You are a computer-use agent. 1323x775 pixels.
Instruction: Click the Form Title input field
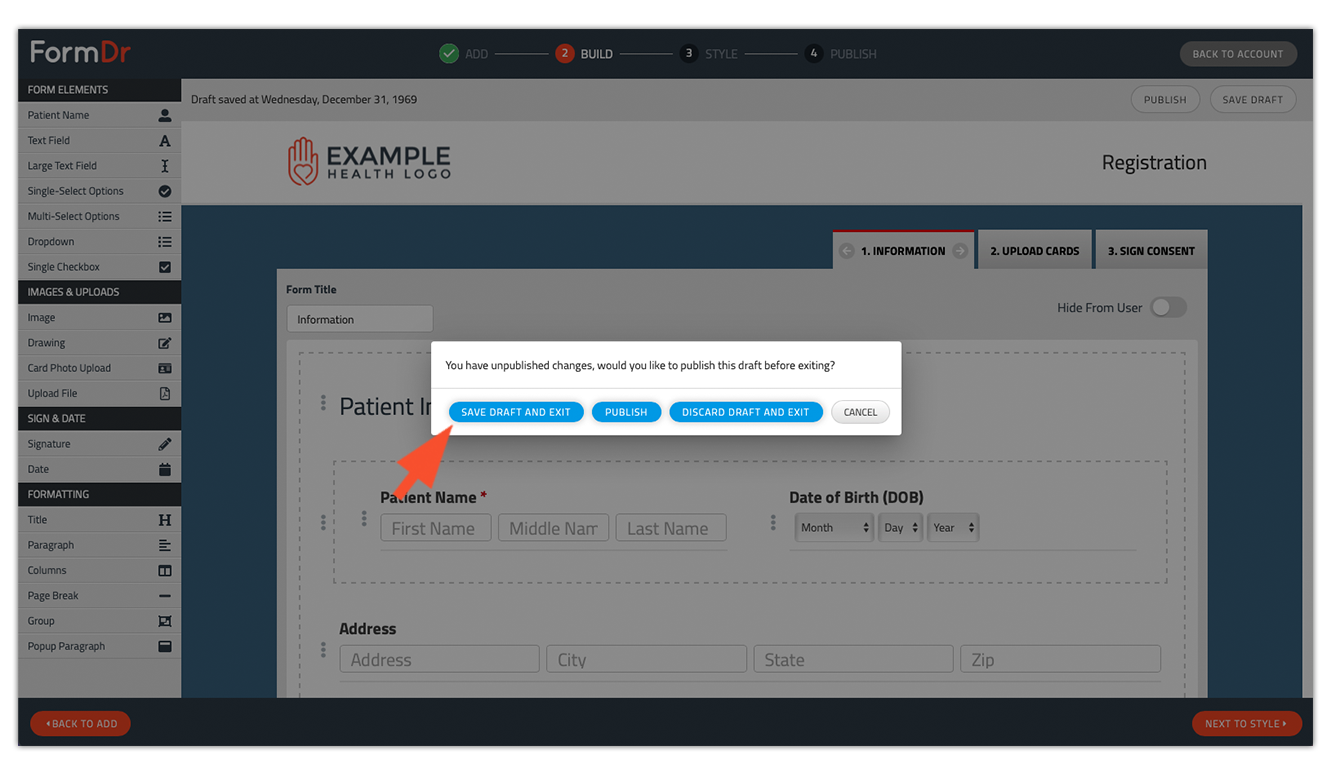[x=359, y=318]
